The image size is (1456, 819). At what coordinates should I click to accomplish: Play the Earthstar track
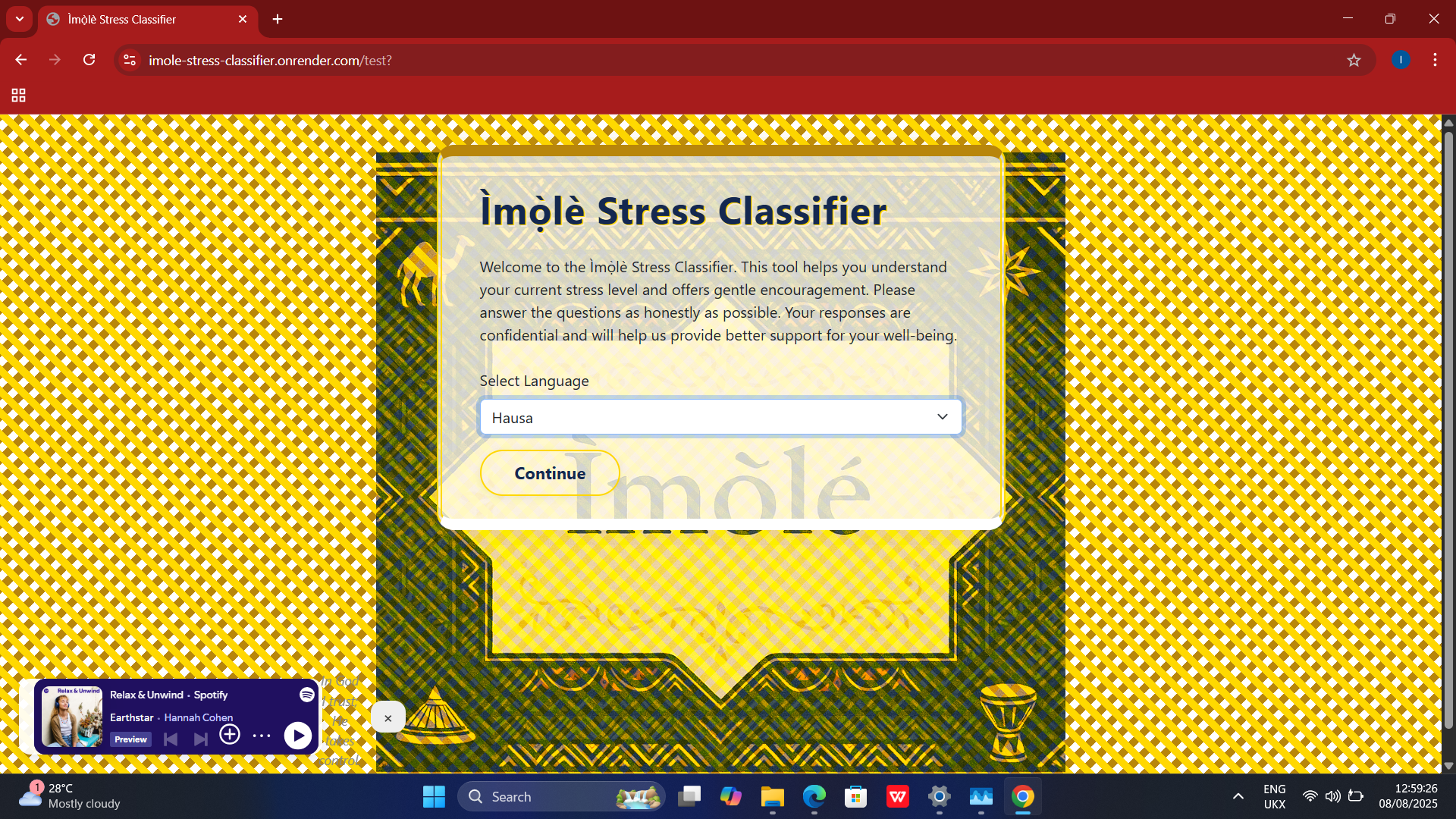tap(298, 735)
